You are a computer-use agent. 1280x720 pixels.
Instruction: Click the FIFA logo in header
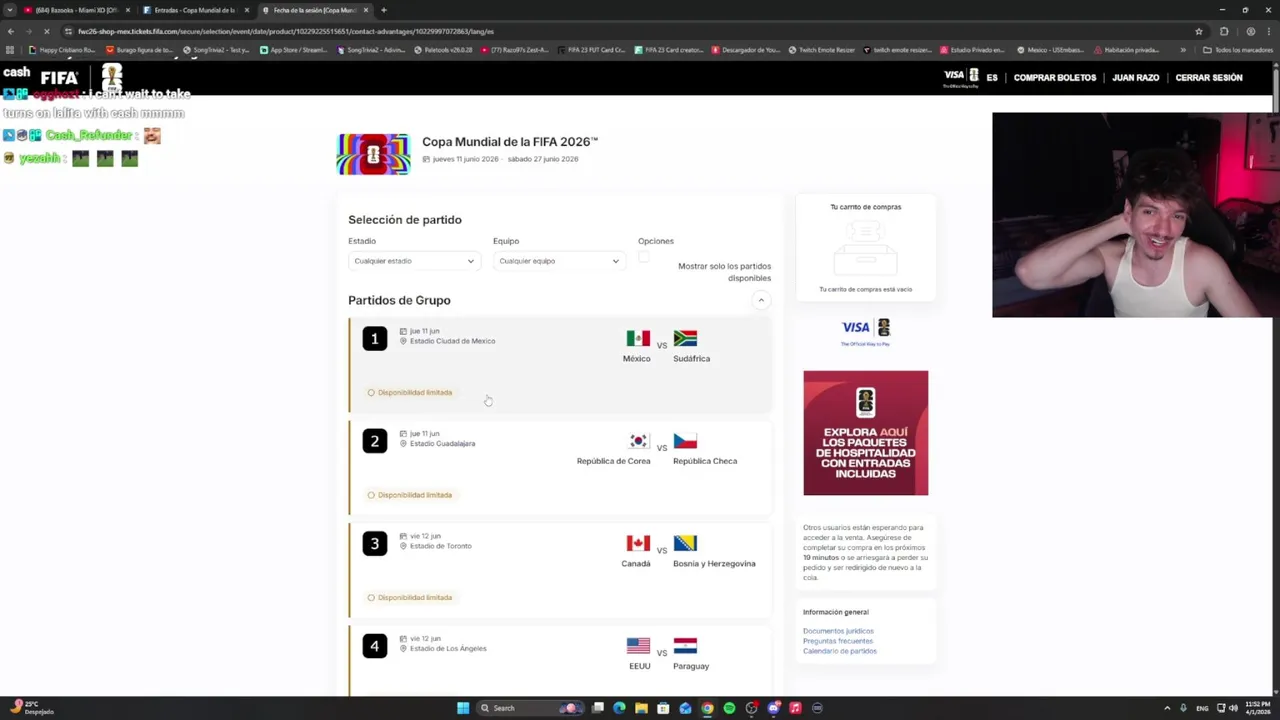click(x=59, y=78)
